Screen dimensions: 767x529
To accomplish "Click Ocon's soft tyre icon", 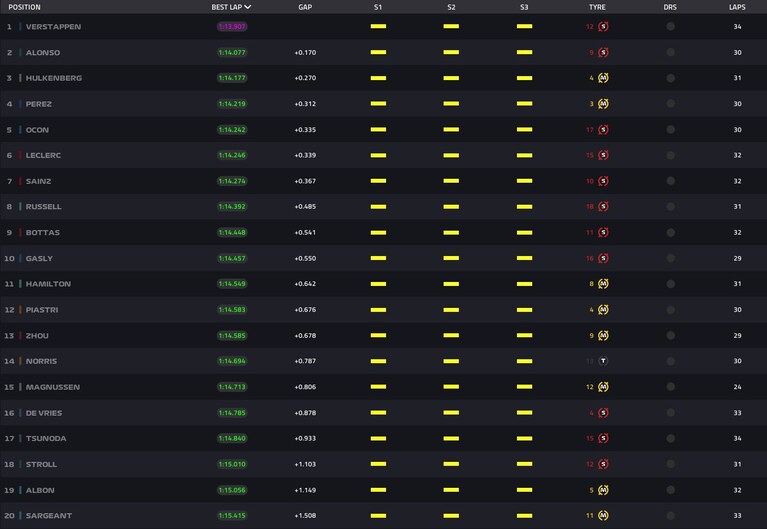I will [x=603, y=130].
